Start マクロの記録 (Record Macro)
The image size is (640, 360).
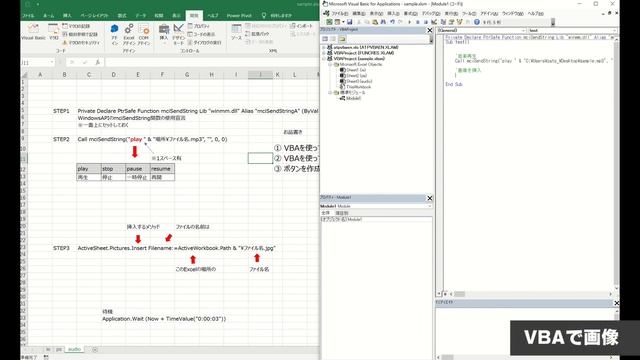tap(76, 26)
